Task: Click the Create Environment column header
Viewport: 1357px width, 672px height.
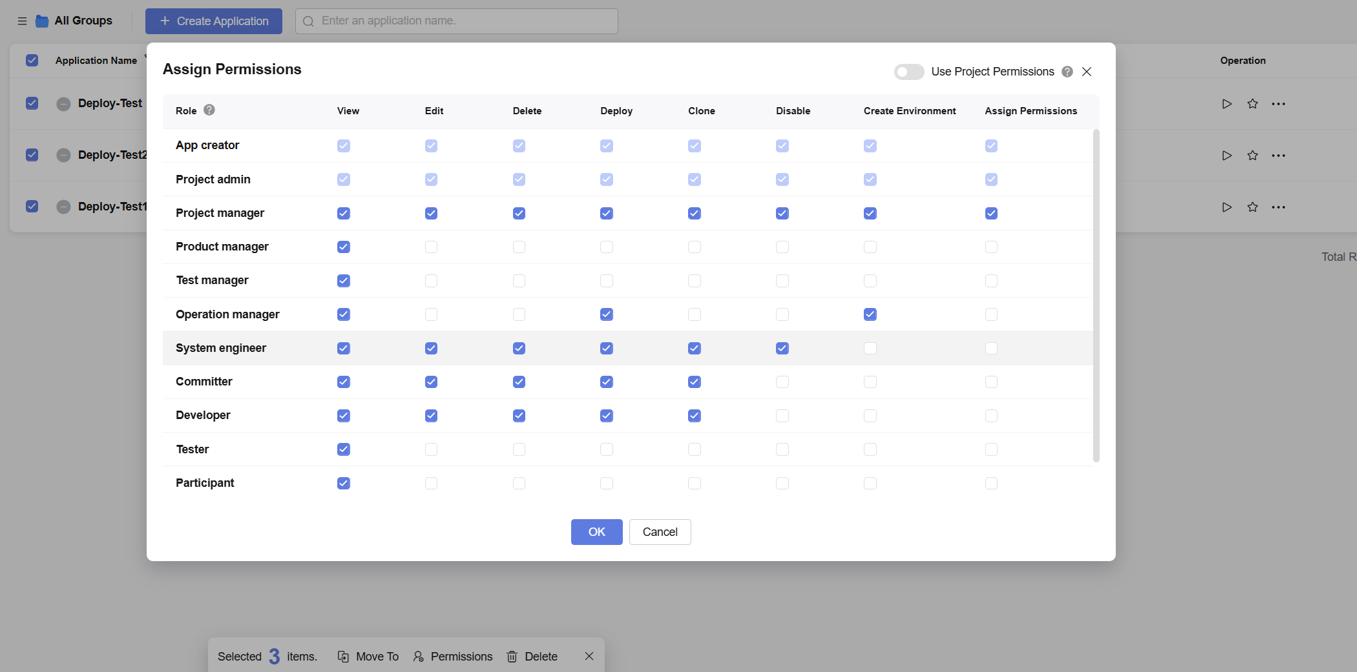Action: tap(909, 111)
